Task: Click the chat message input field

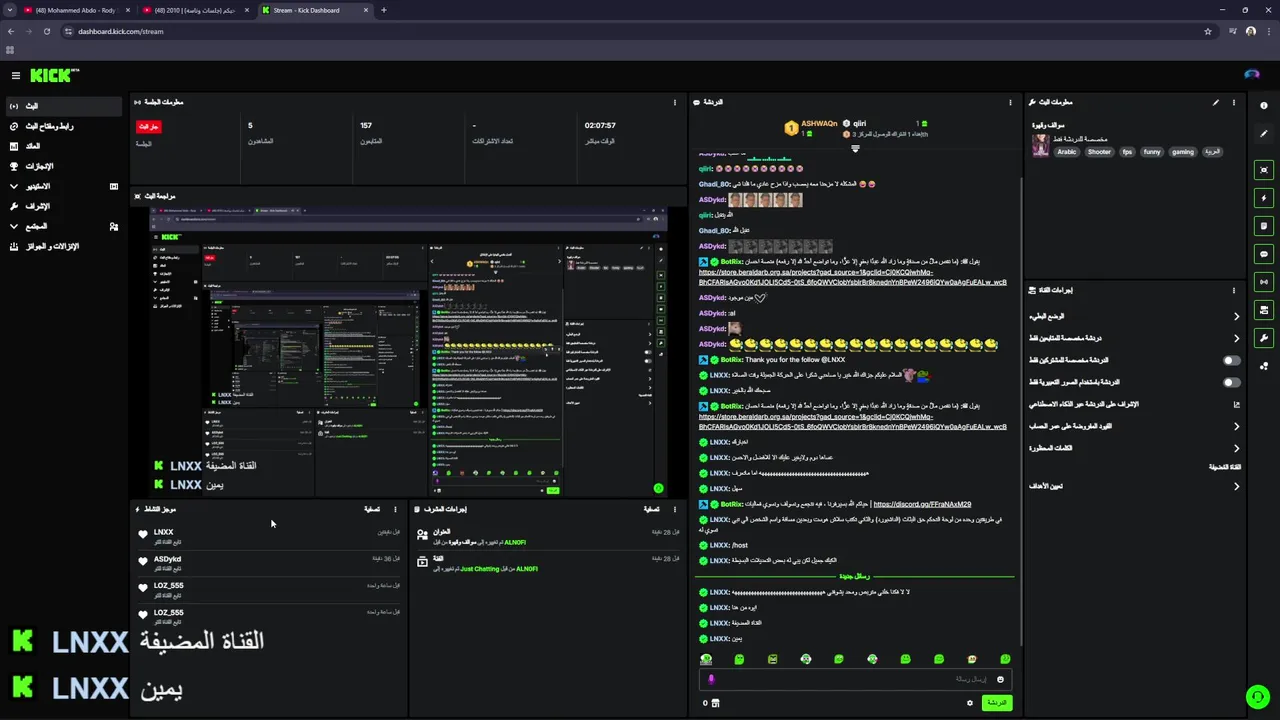Action: pos(855,679)
